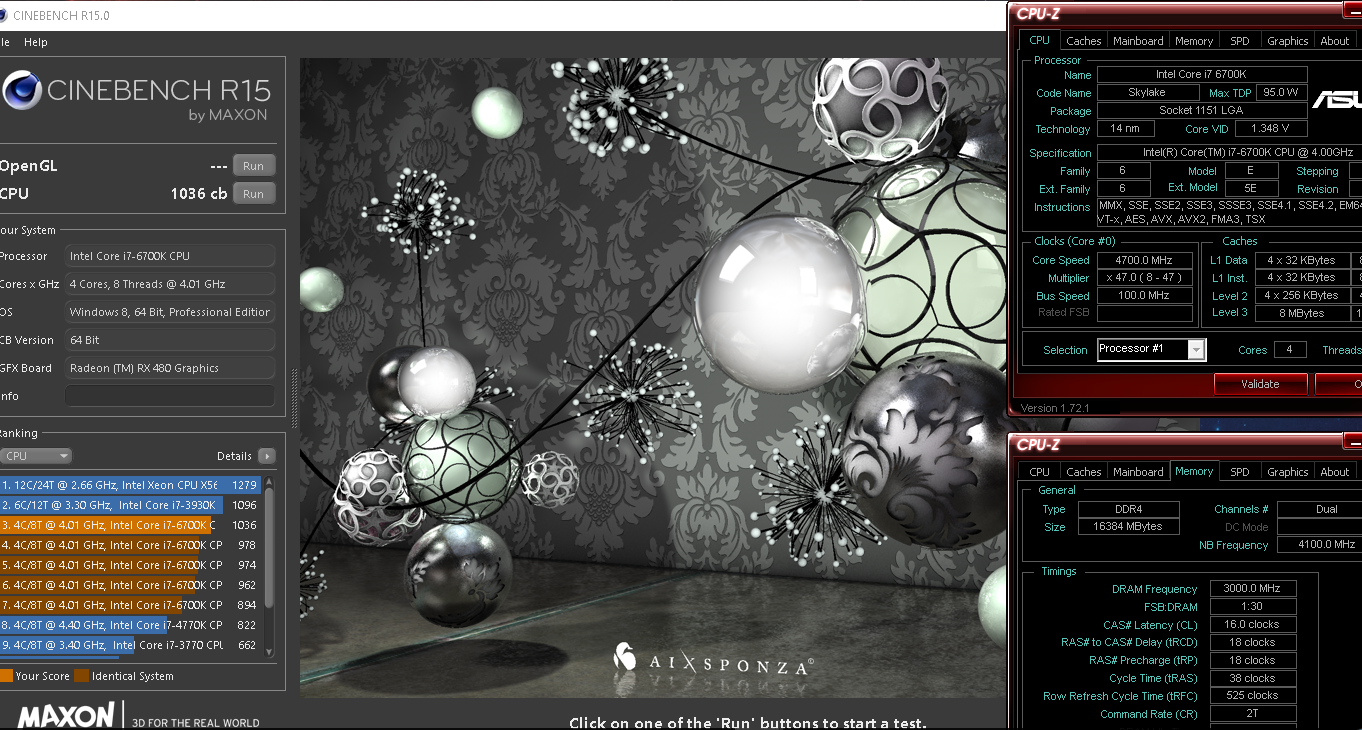Open the CPU tab in upper CPU-Z

[x=1040, y=40]
